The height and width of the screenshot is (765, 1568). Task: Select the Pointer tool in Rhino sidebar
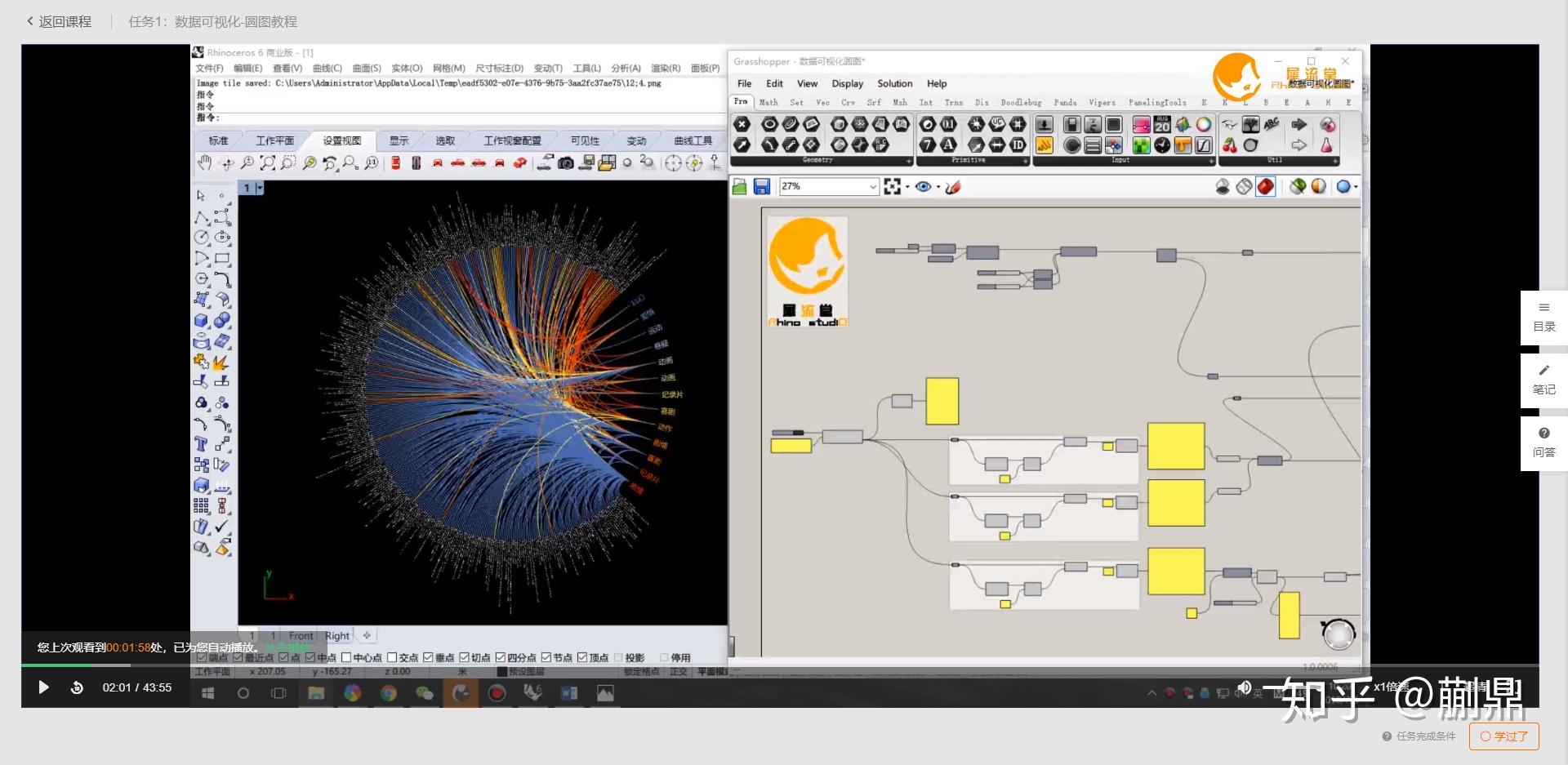[201, 196]
